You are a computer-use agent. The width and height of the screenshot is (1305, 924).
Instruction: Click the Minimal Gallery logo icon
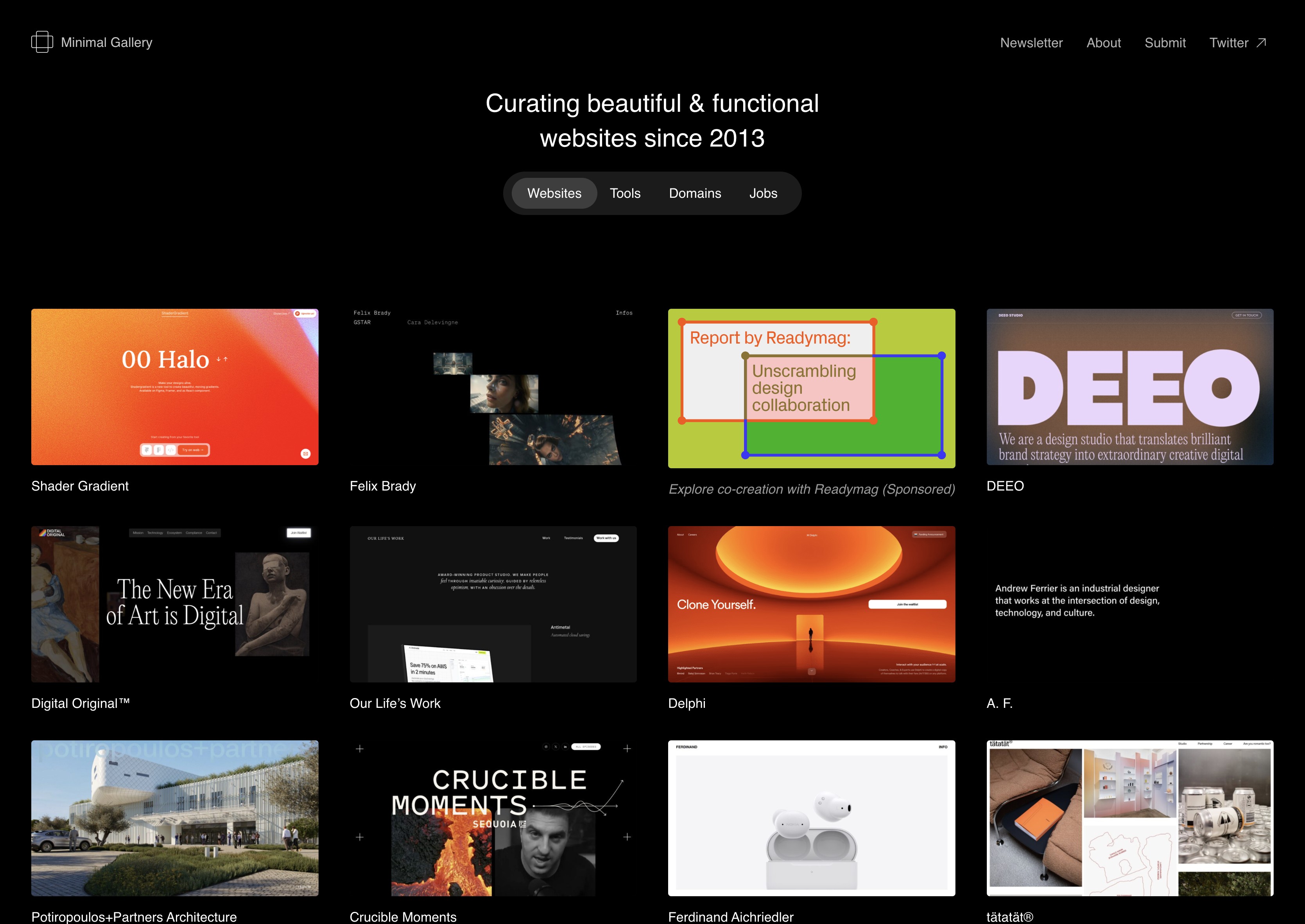[x=42, y=42]
